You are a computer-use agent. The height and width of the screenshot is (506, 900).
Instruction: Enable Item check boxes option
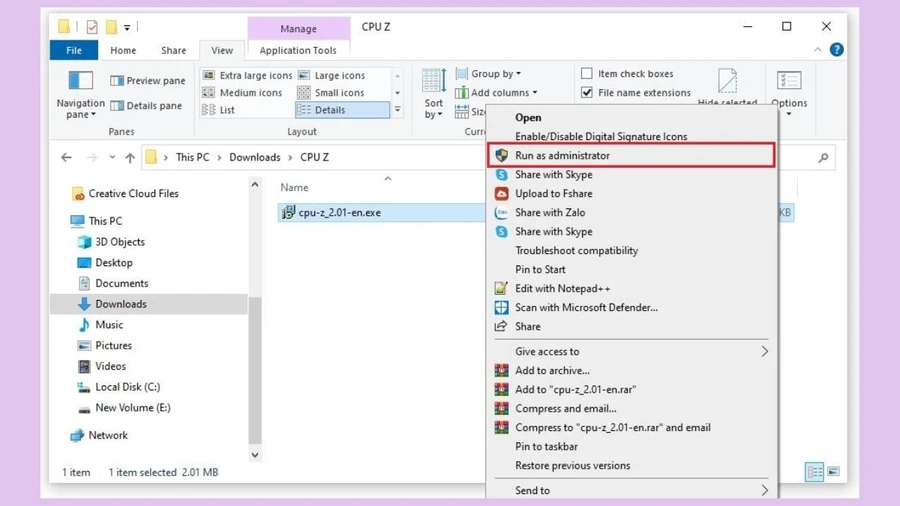click(587, 73)
